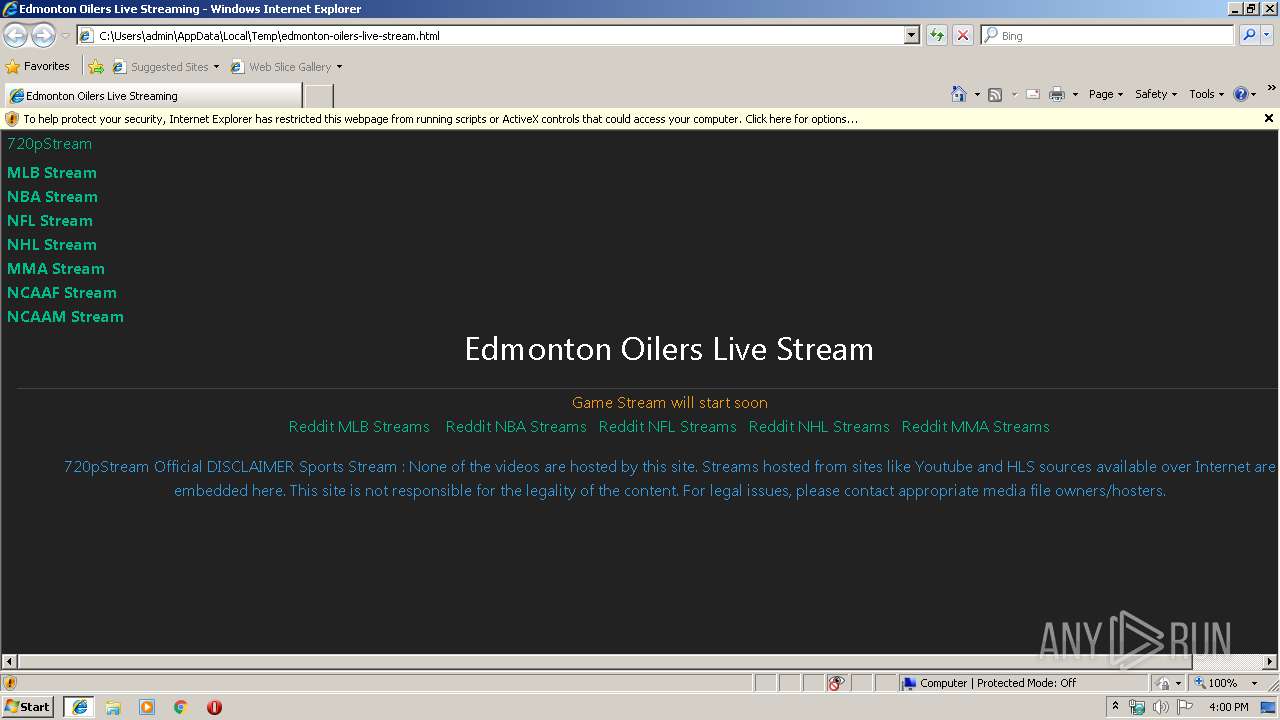Open Reddit NFL Streams link
Viewport: 1280px width, 720px height.
[668, 427]
